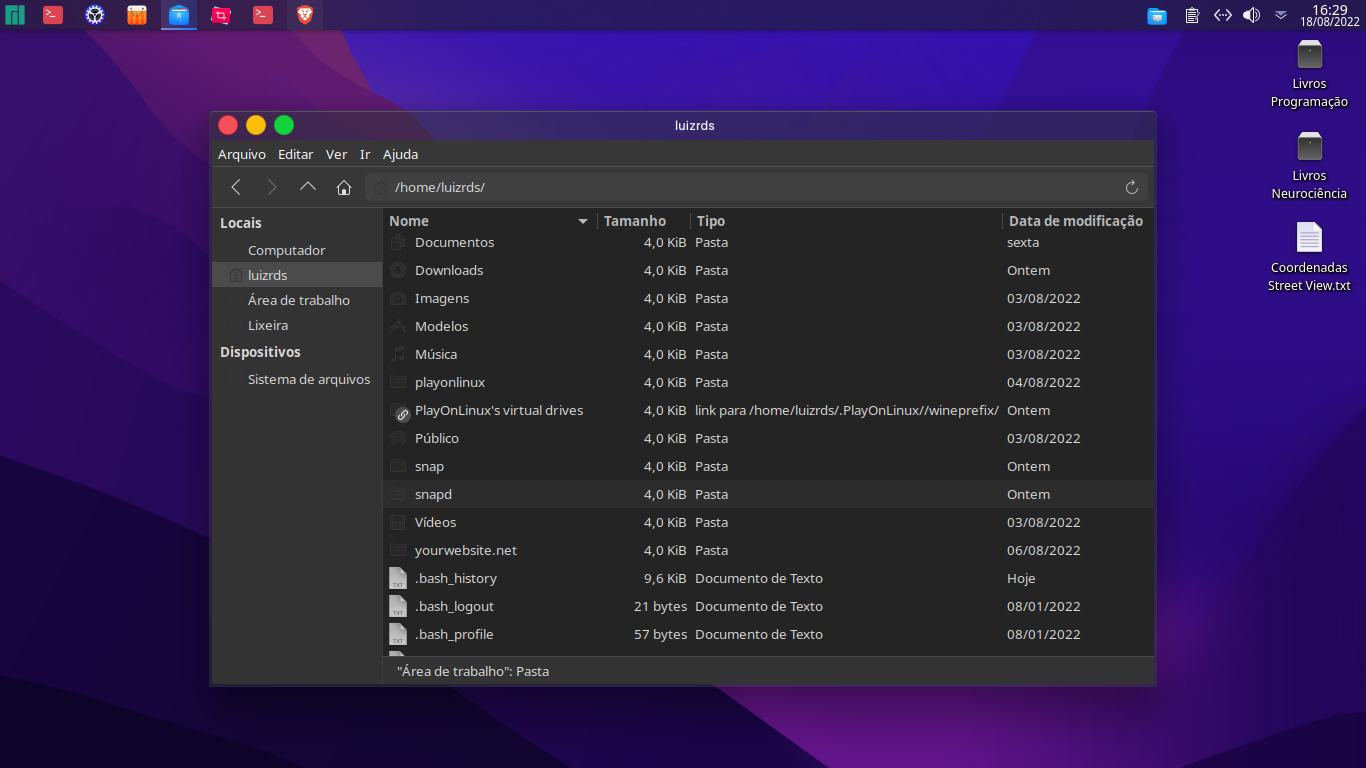1366x768 pixels.
Task: Open the volume speaker tray icon
Action: pyautogui.click(x=1251, y=15)
